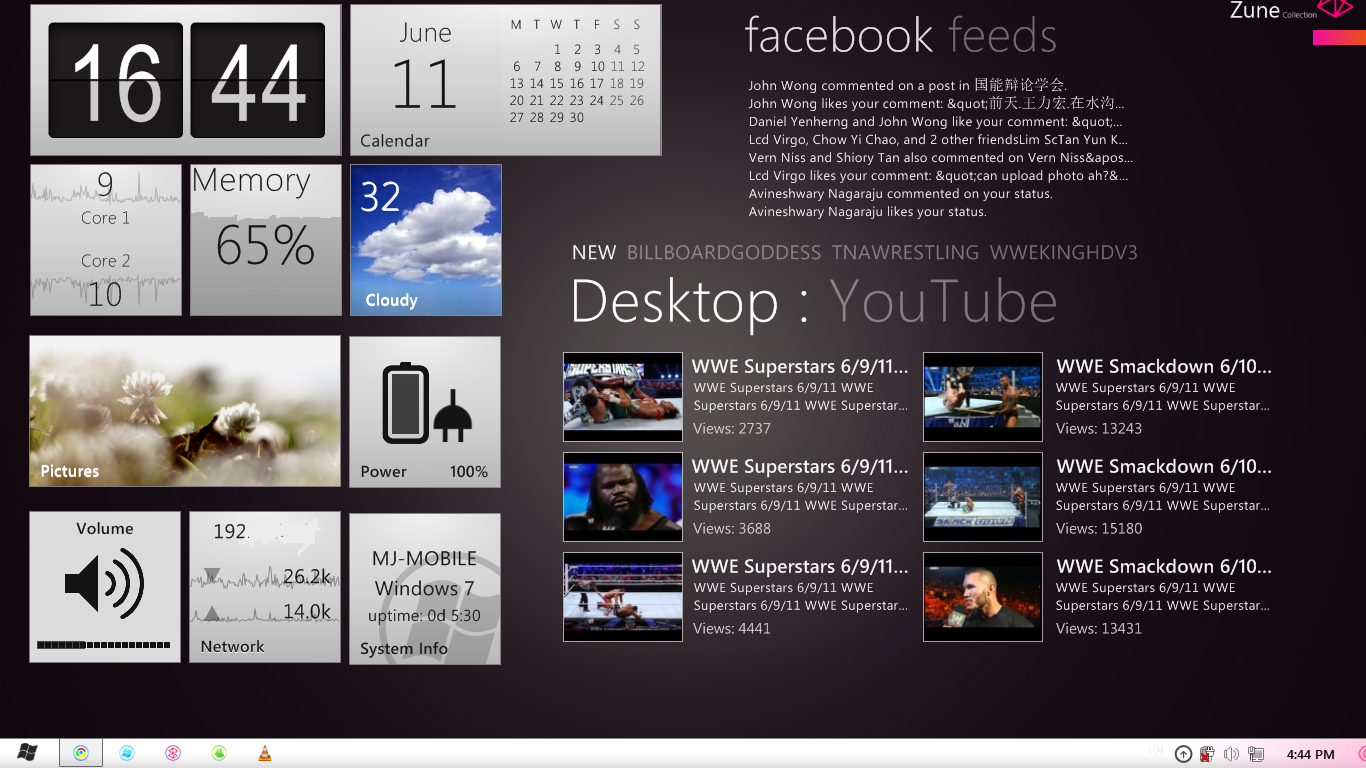Open the Memory 65% tile
The image size is (1366, 768).
[x=266, y=240]
